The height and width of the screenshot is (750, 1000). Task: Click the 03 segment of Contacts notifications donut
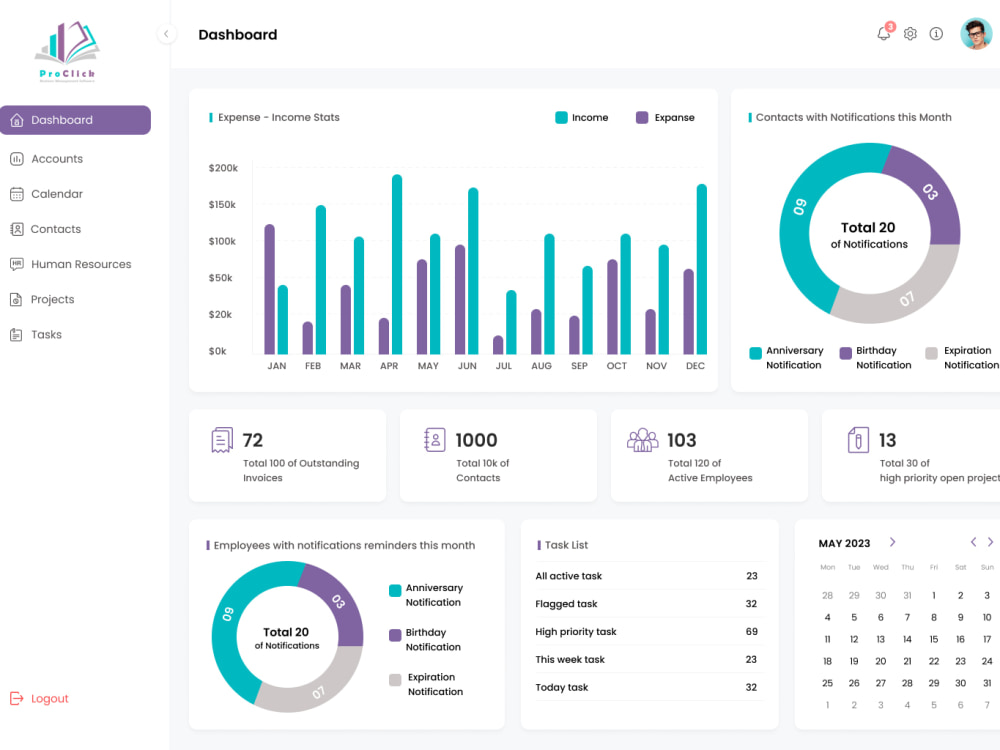click(930, 191)
